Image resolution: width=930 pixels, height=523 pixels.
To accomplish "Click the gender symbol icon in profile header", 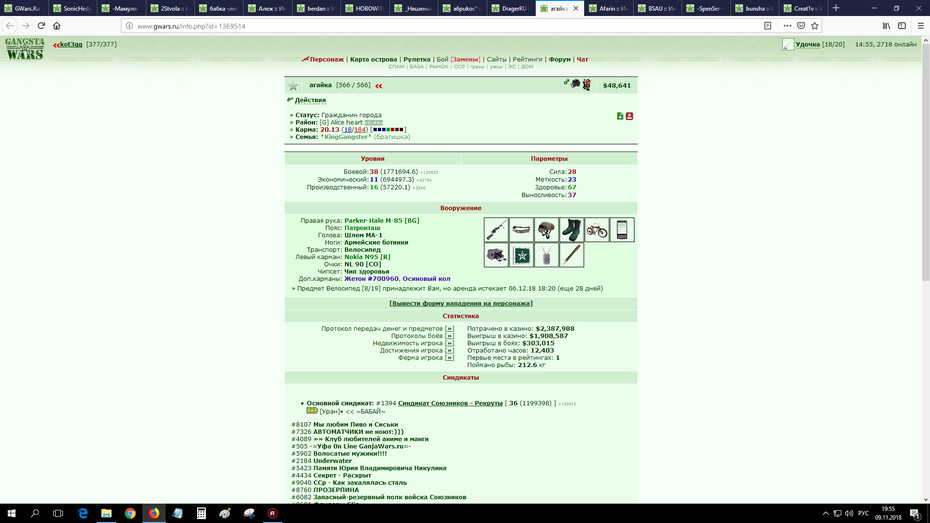I will coord(566,83).
